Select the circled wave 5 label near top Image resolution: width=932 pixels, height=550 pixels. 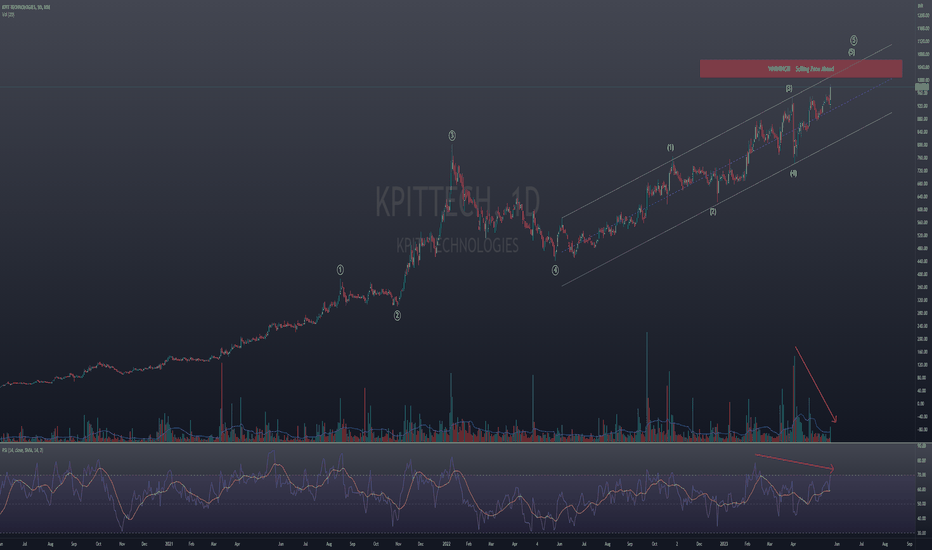pos(854,40)
